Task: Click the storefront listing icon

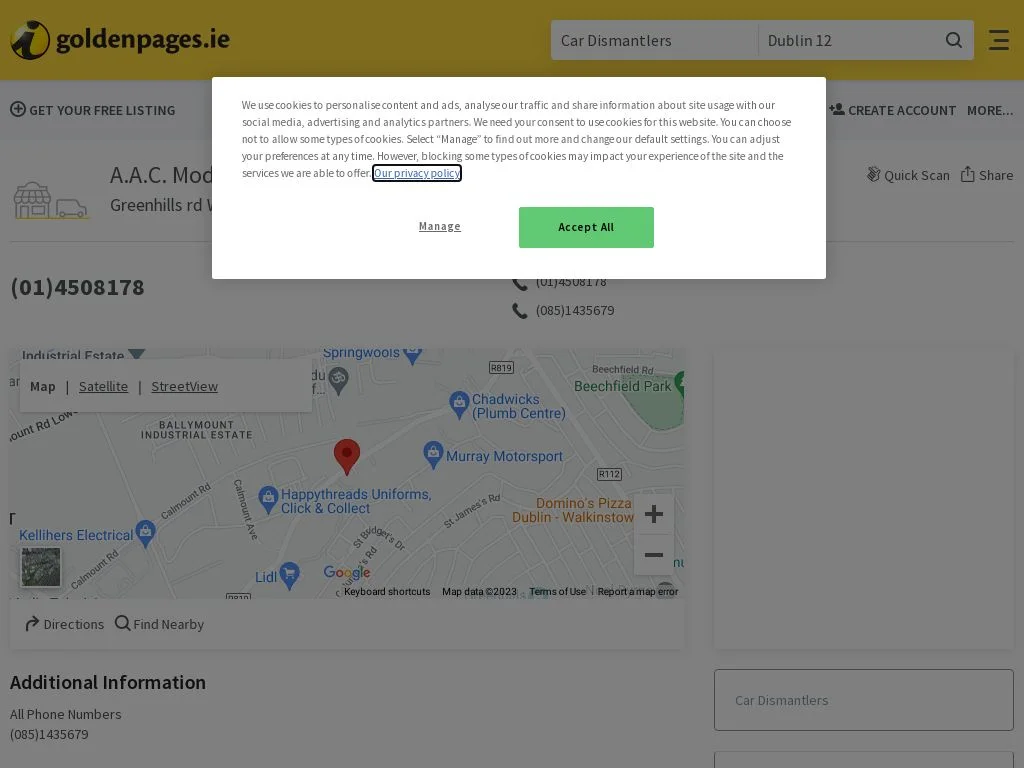Action: (x=50, y=200)
